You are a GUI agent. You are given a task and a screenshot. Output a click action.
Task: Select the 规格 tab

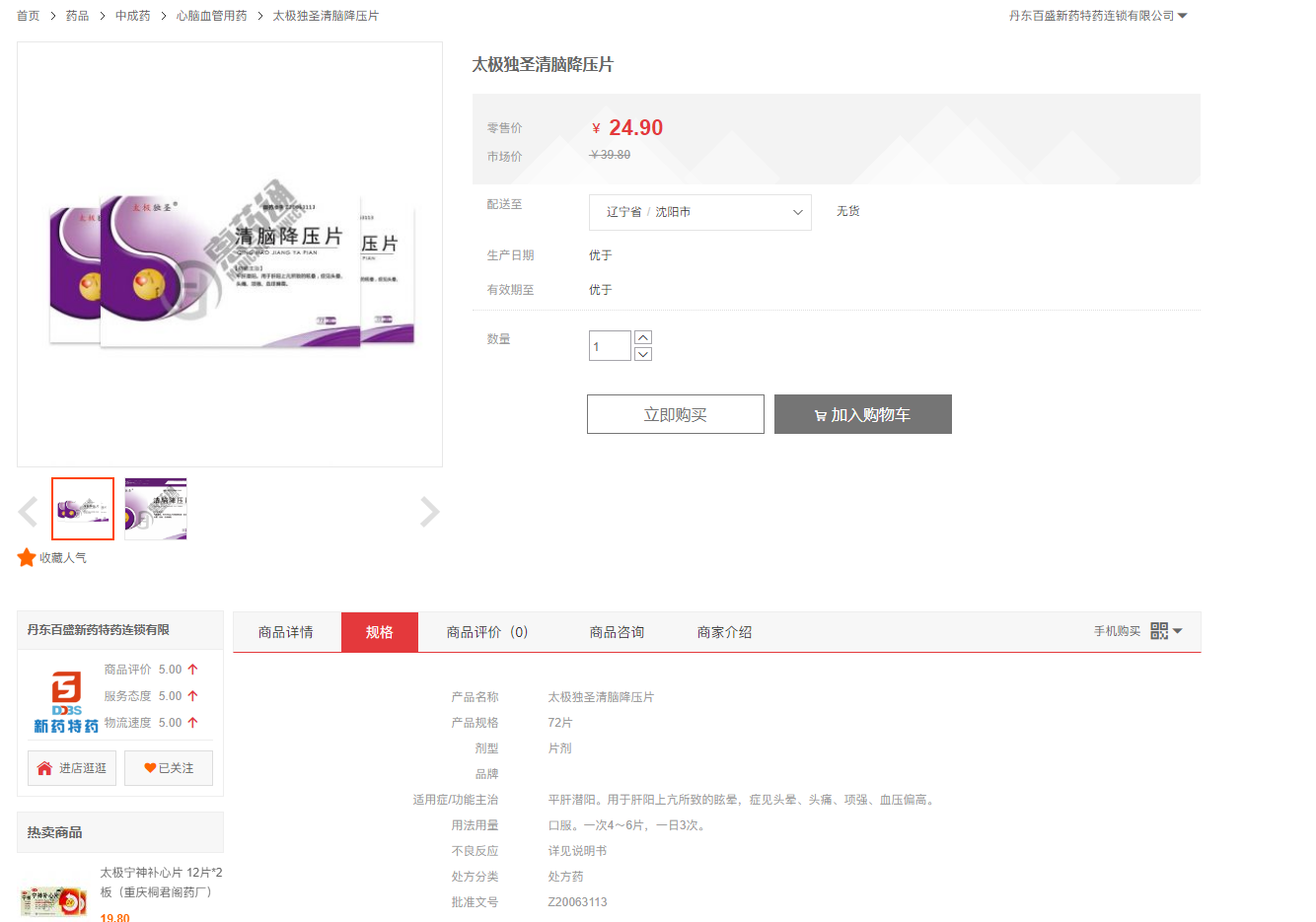tap(380, 632)
